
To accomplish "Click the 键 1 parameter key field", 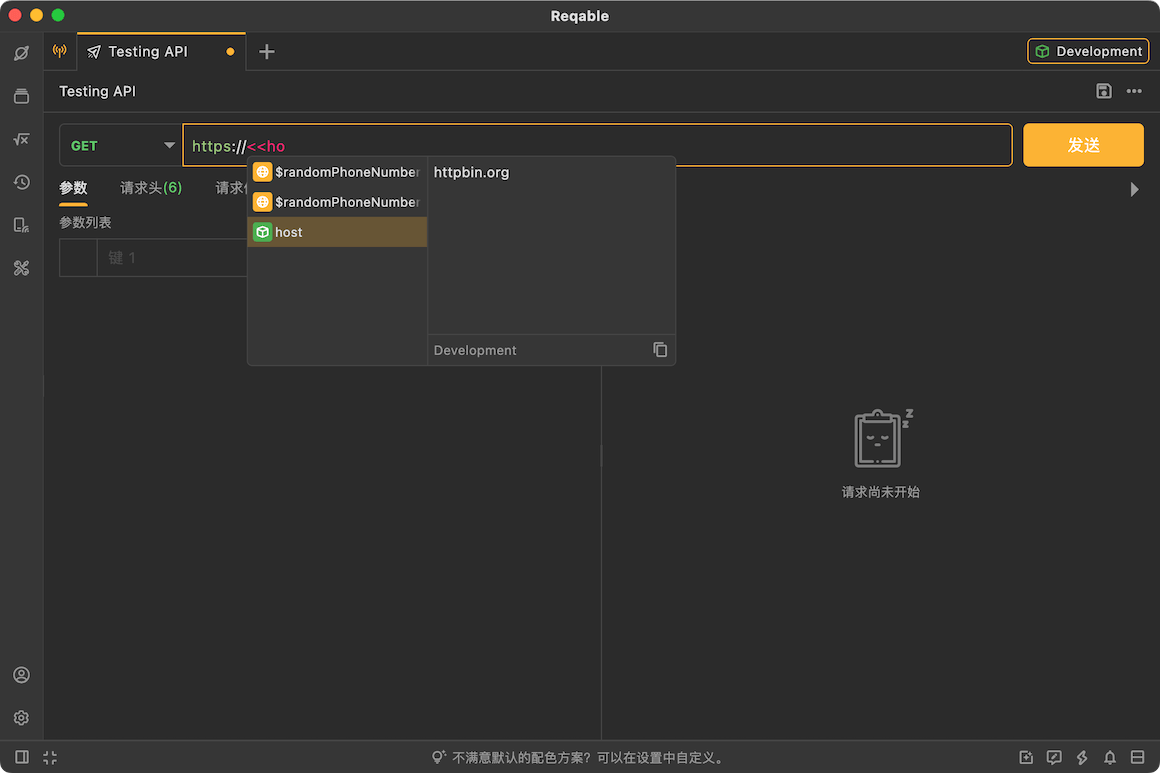I will tap(172, 257).
